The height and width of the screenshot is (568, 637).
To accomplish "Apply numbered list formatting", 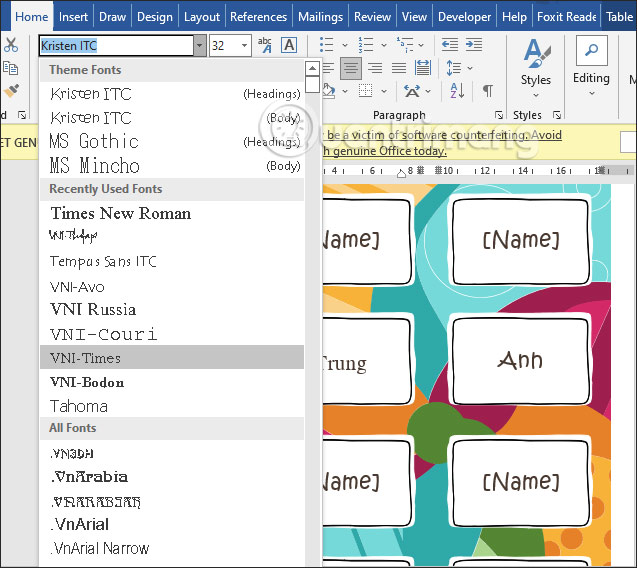I will click(366, 45).
